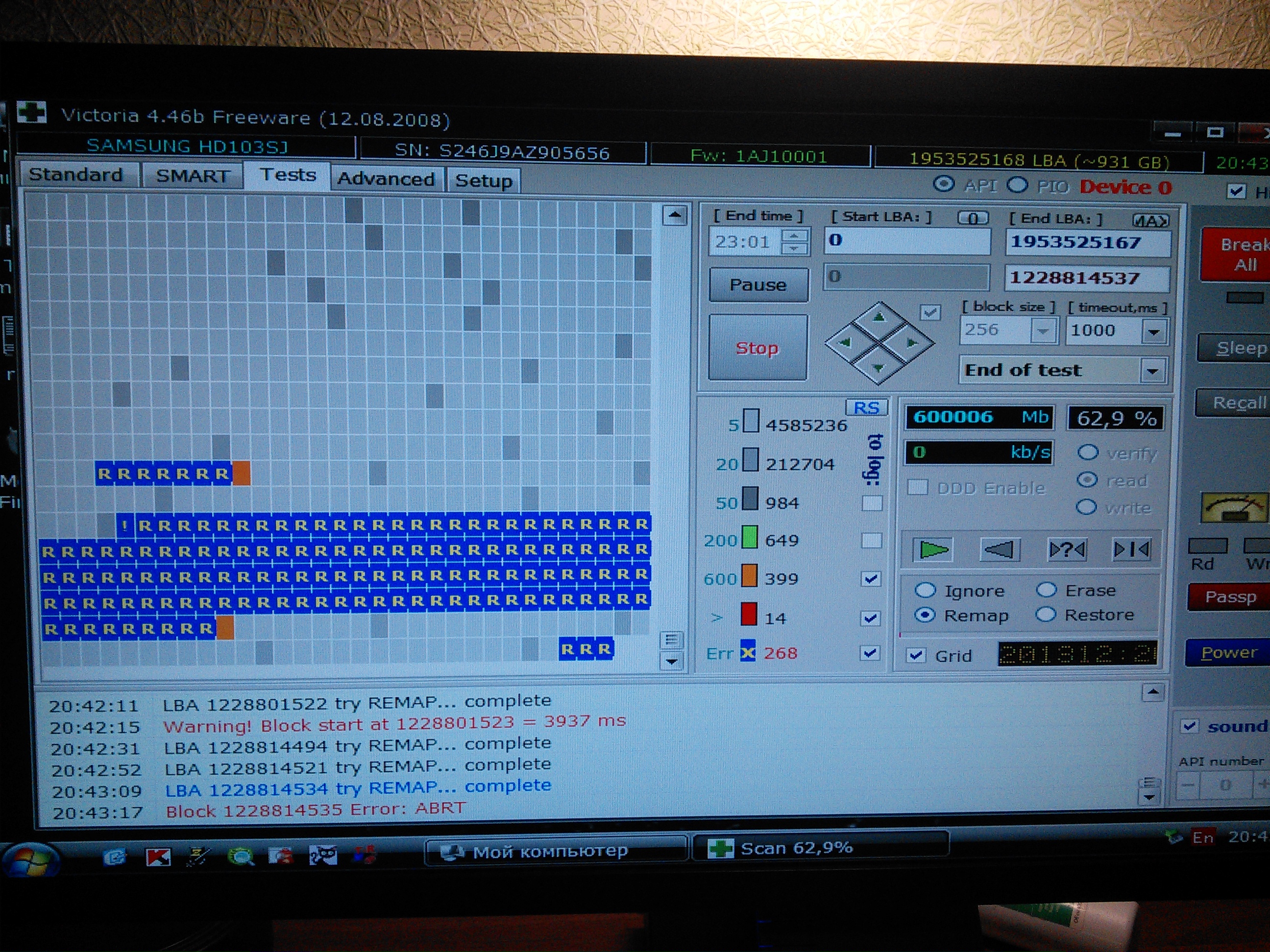
Task: Click the Victoria green cross title icon
Action: point(31,113)
